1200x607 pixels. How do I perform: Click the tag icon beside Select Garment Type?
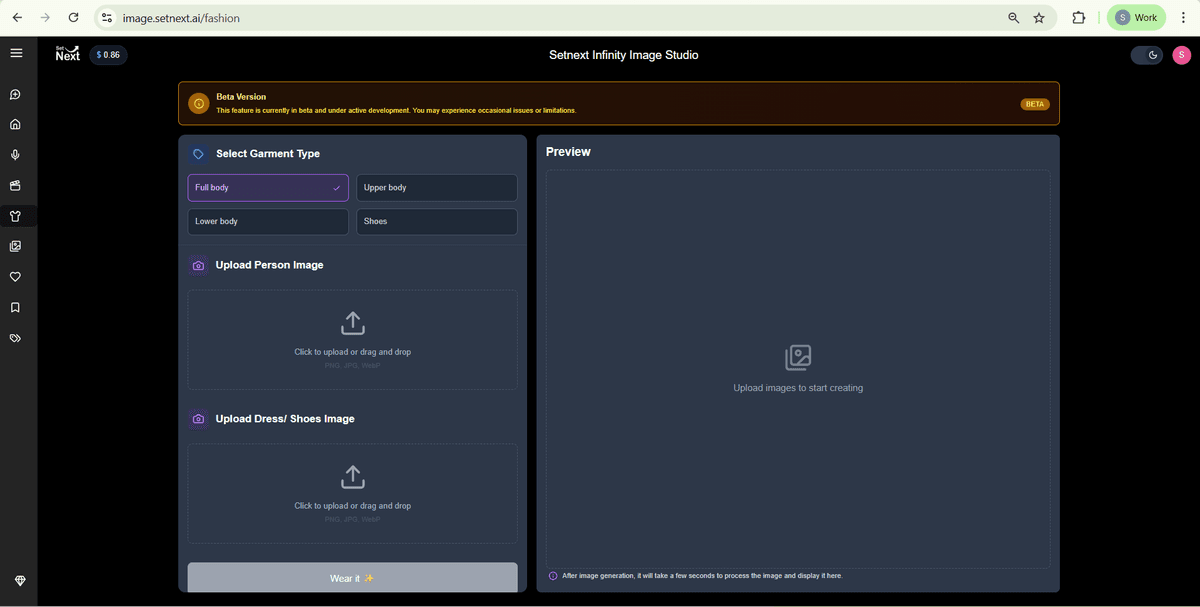[x=198, y=154]
